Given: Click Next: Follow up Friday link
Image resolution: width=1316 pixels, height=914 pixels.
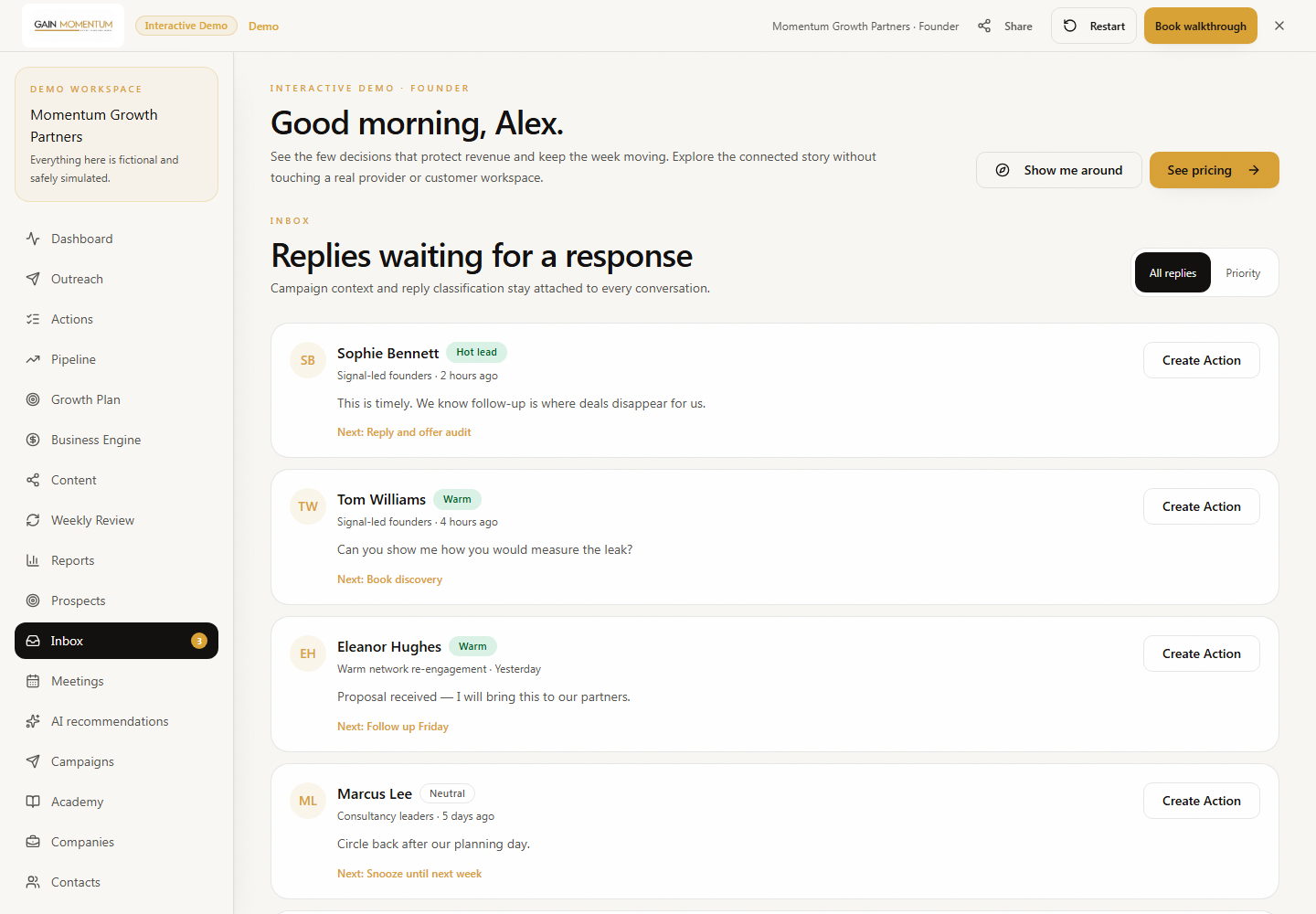Looking at the screenshot, I should [393, 727].
